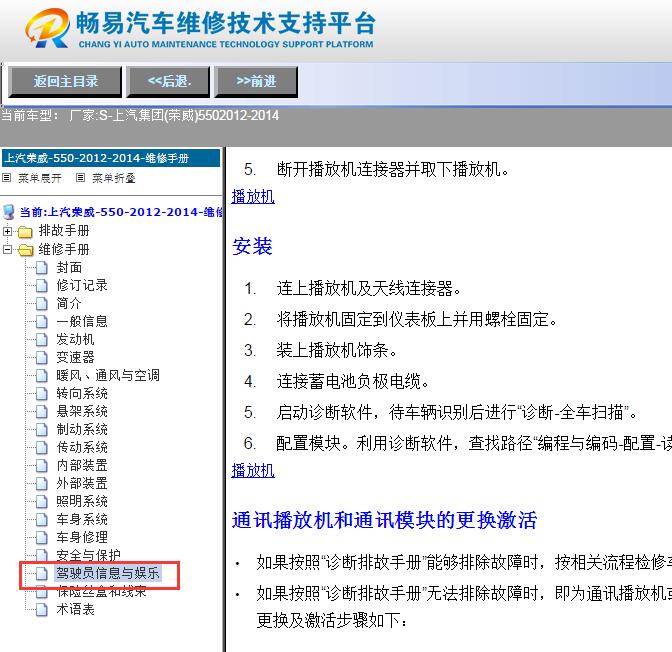Screen dimensions: 672x652
Task: Click the 上汽荣威-550-2012-2014-维修手册 panel title bar
Action: pyautogui.click(x=111, y=158)
